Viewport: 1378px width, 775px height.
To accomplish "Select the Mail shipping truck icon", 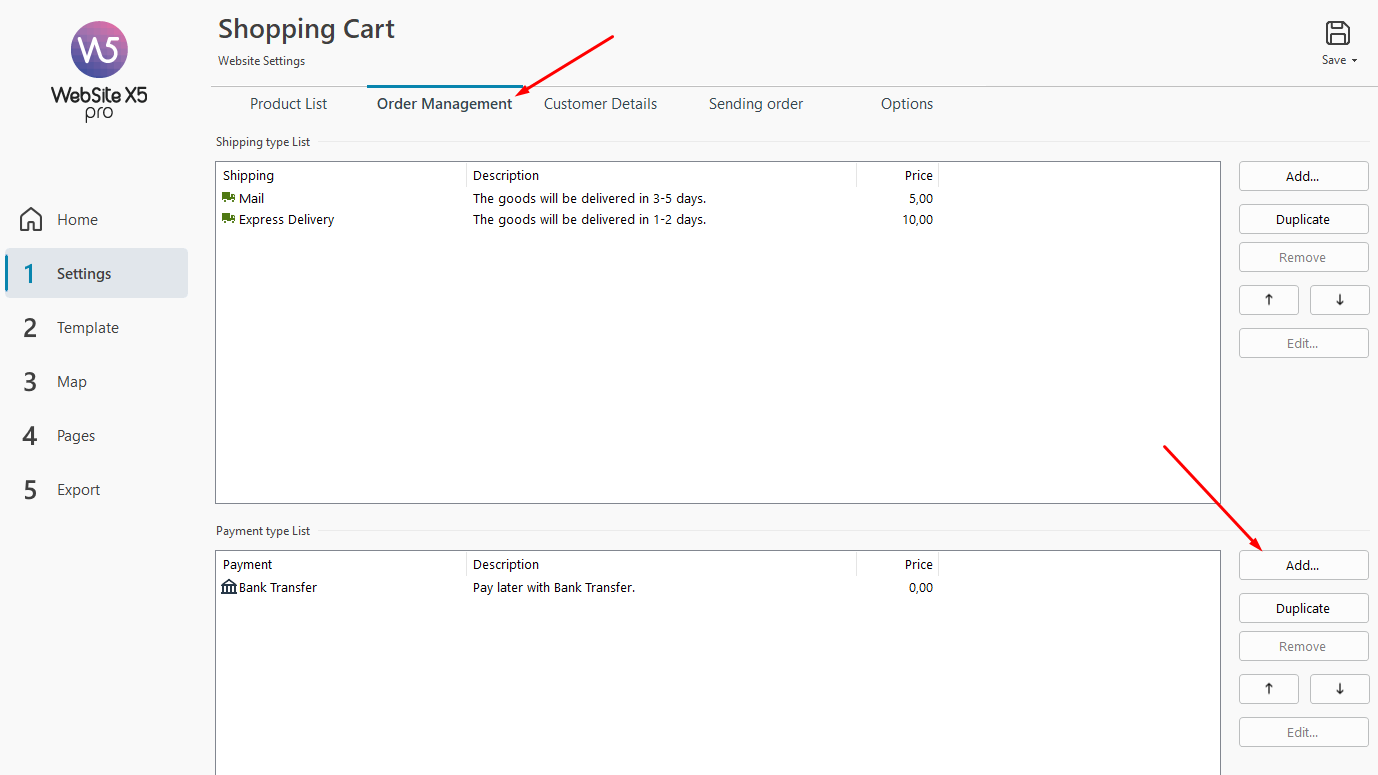I will [228, 198].
